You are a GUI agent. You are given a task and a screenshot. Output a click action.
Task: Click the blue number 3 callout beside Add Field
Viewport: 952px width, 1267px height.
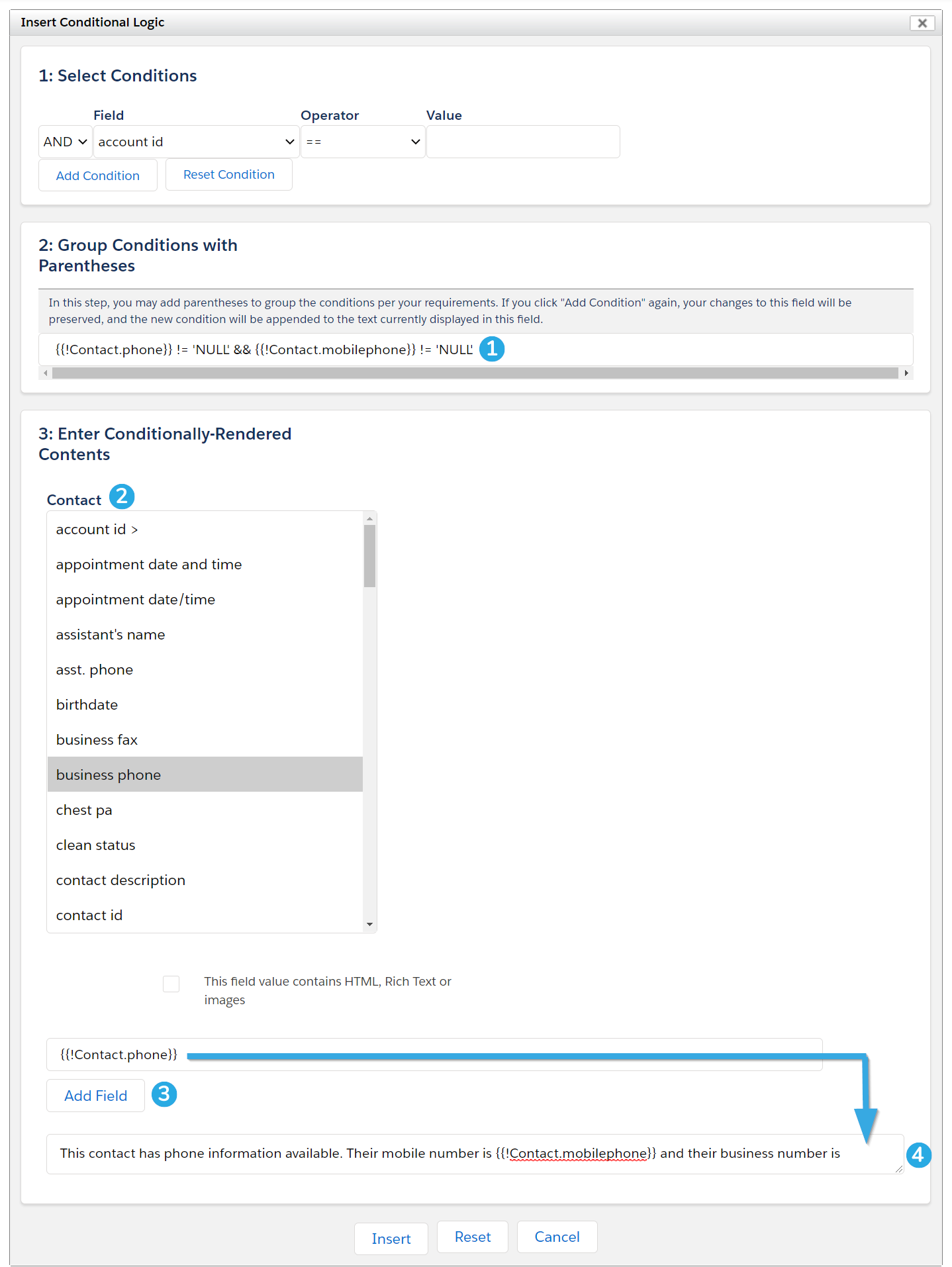(x=164, y=1094)
